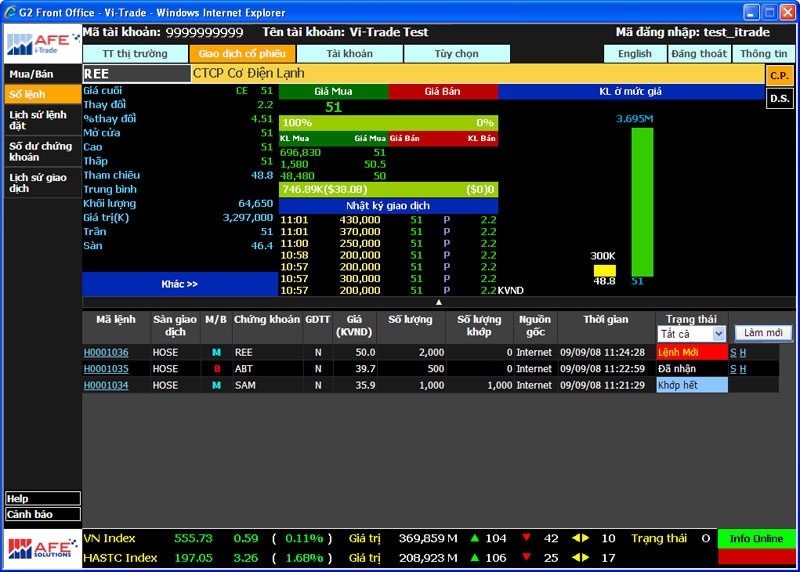Open the Trạng thái status dropdown
Viewport: 800px width, 572px height.
click(691, 334)
